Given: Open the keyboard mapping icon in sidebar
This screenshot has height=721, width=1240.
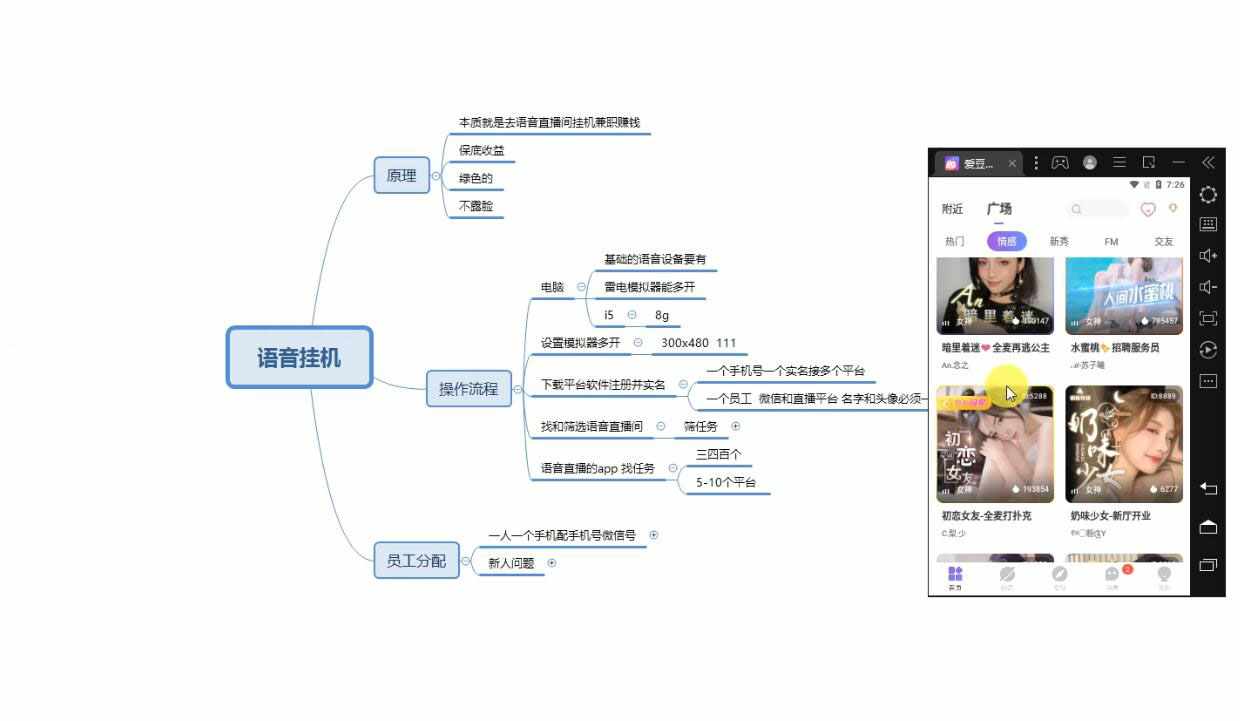Looking at the screenshot, I should point(1208,225).
